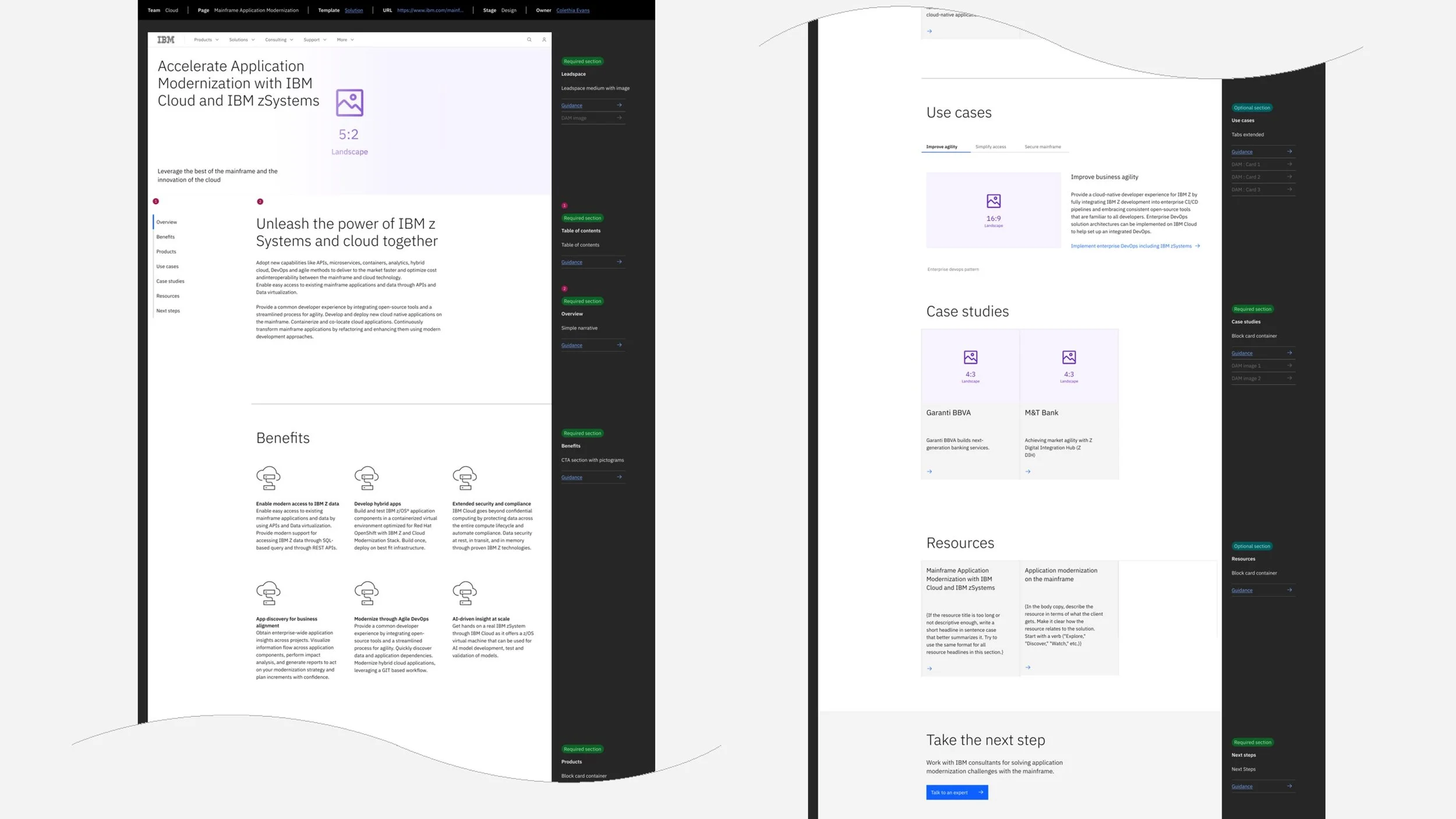This screenshot has width=1456, height=819.
Task: Open the Colethia Evans owner link
Action: [x=572, y=10]
